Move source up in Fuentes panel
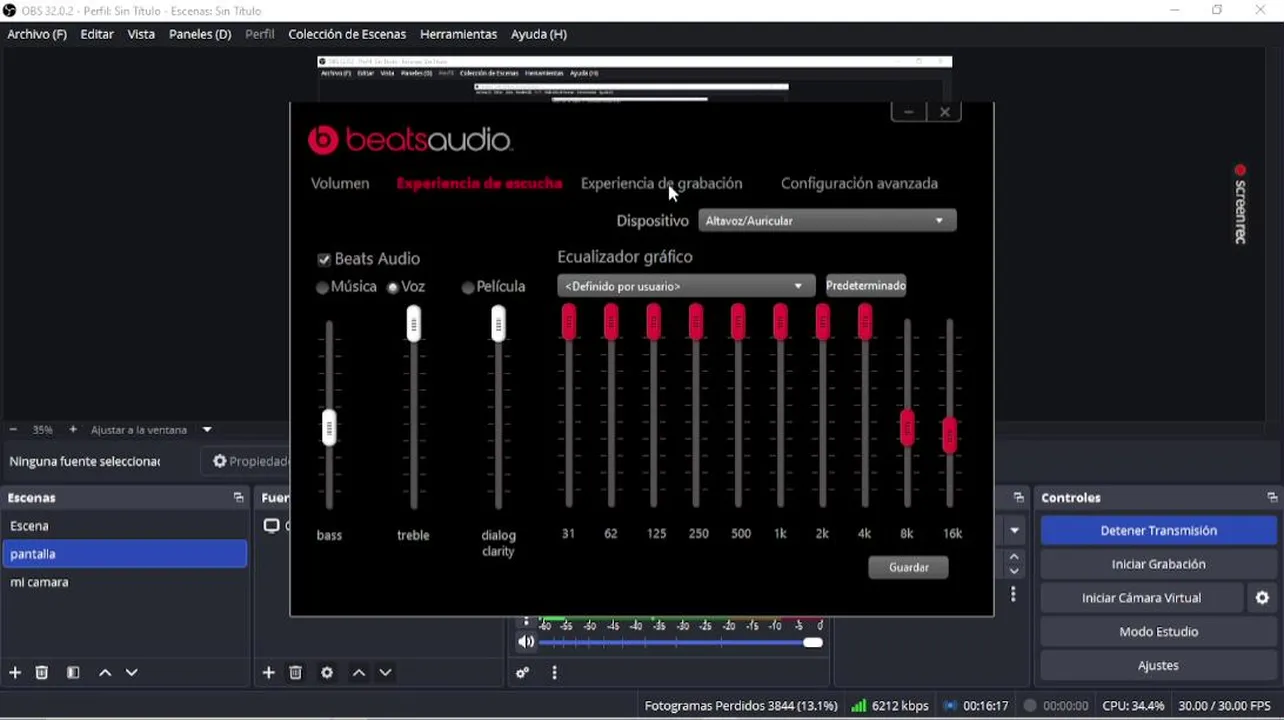The height and width of the screenshot is (720, 1284). (359, 673)
